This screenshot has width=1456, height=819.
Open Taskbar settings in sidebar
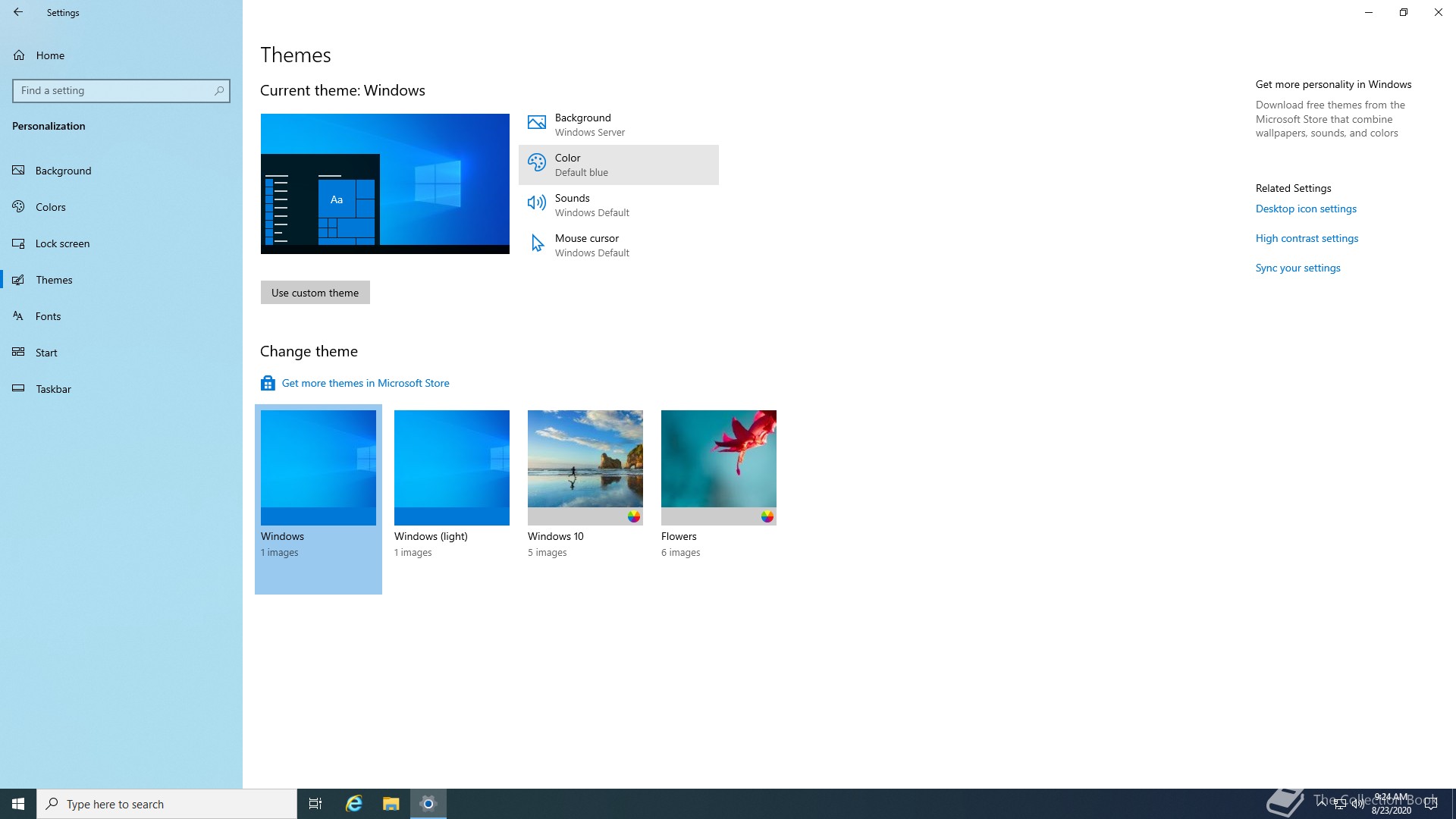121,389
